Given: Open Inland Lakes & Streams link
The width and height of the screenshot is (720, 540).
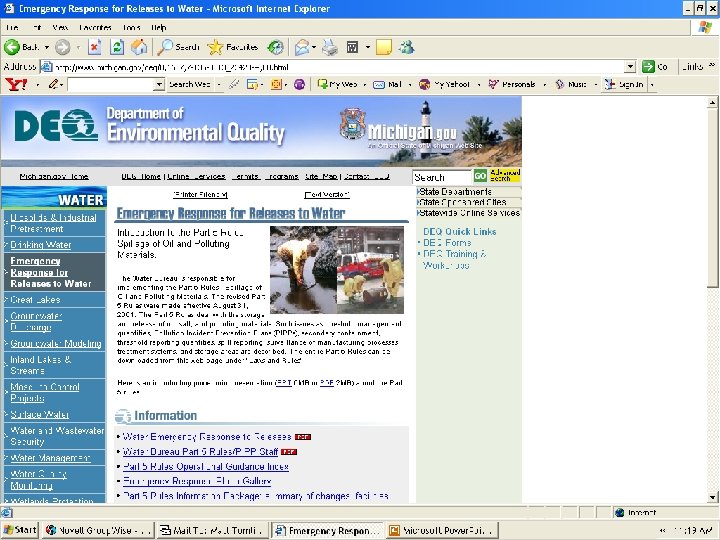Looking at the screenshot, I should 40,365.
